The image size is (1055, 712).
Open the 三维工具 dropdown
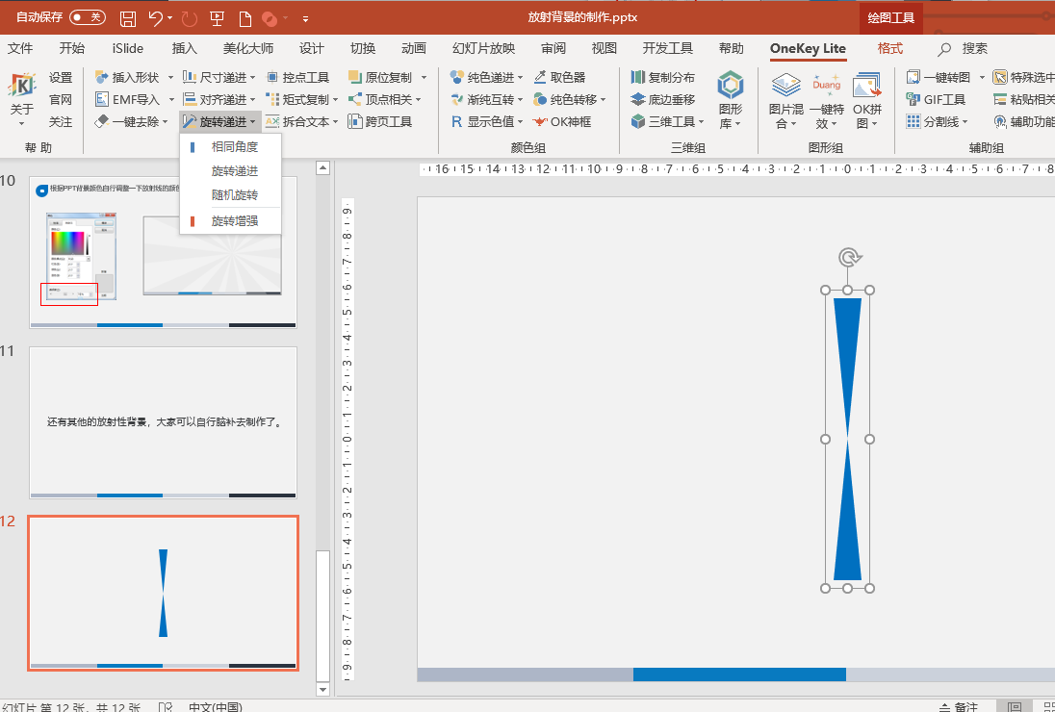(x=701, y=121)
